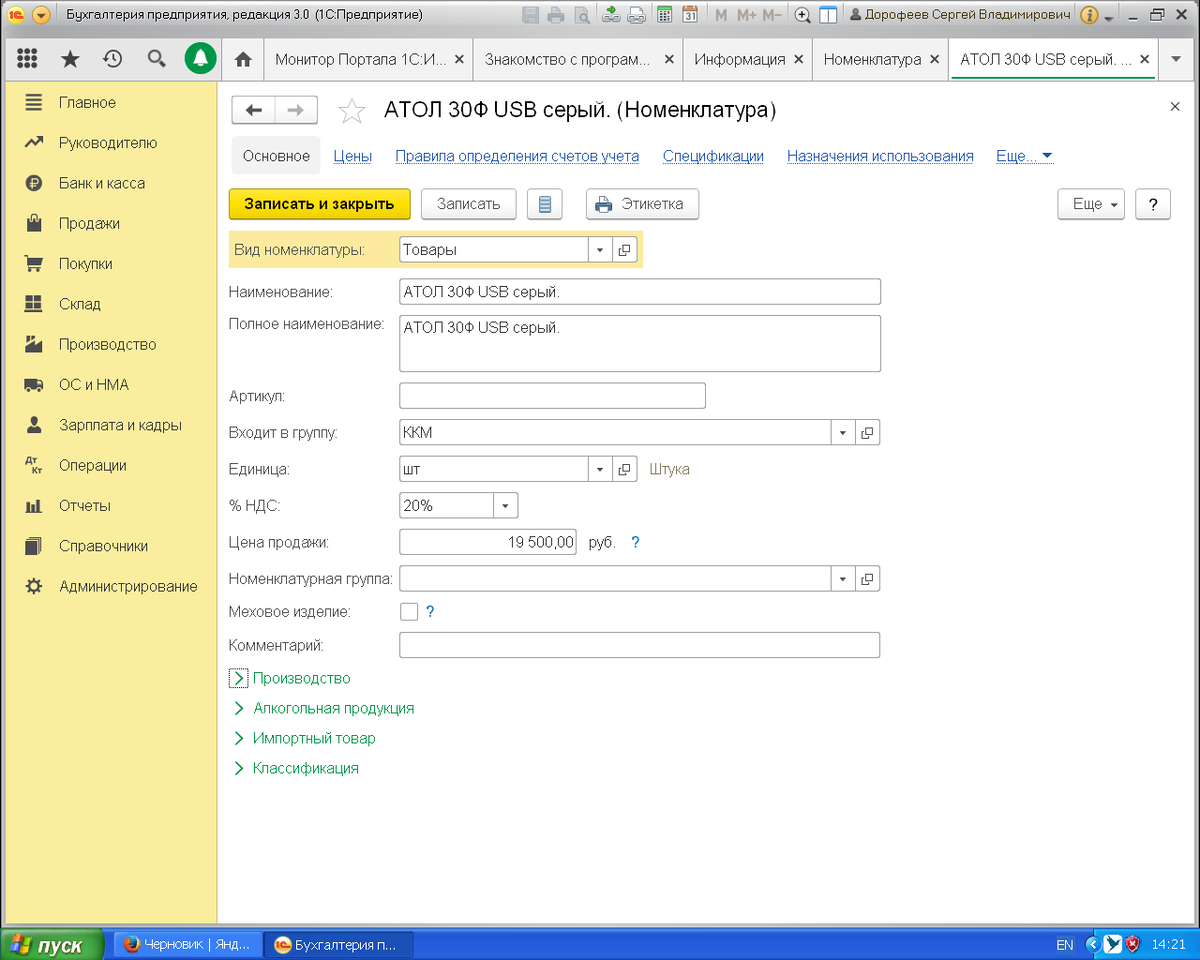Screen dimensions: 1200x960
Task: Open Назначения использования link
Action: click(880, 156)
